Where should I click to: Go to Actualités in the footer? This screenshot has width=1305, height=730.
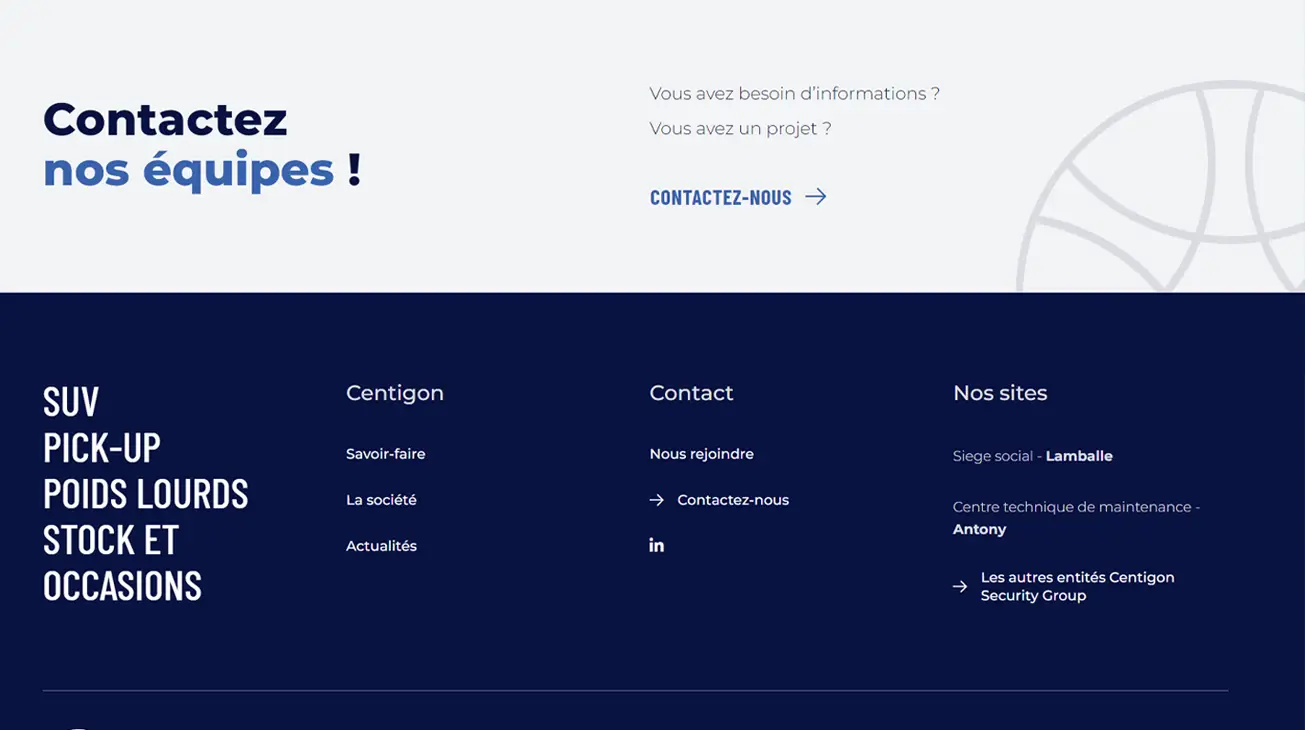pyautogui.click(x=381, y=546)
